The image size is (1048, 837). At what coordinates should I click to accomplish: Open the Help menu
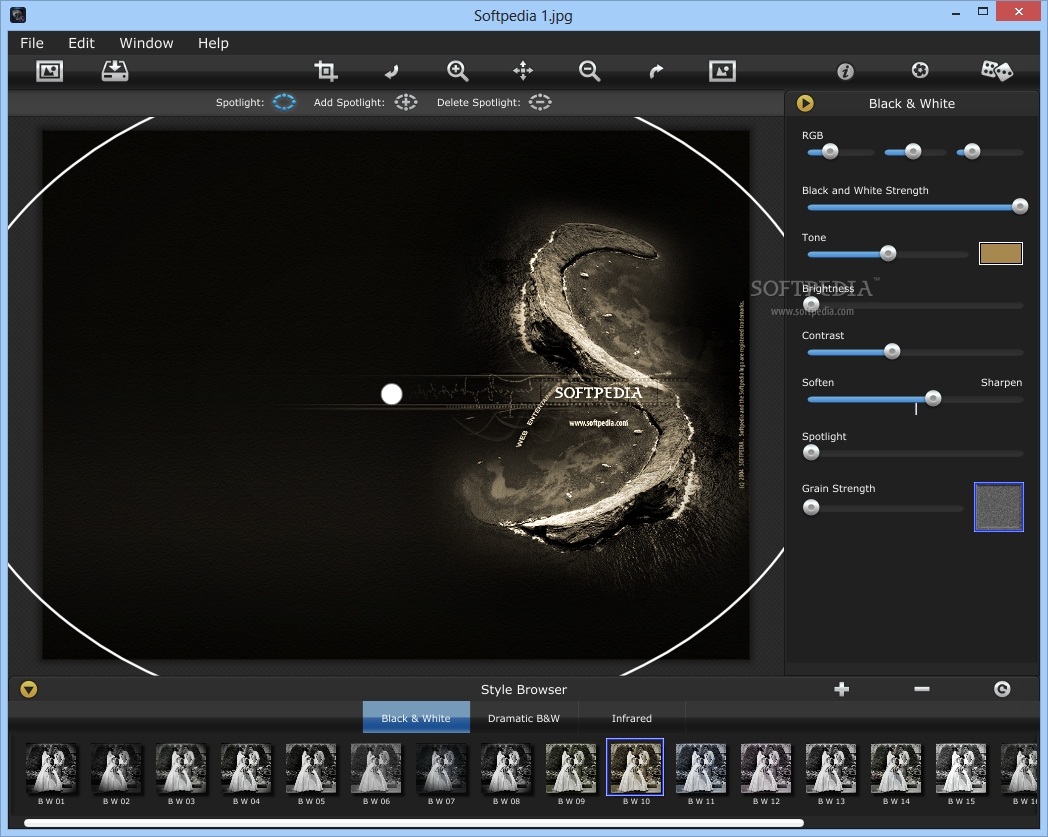click(213, 43)
